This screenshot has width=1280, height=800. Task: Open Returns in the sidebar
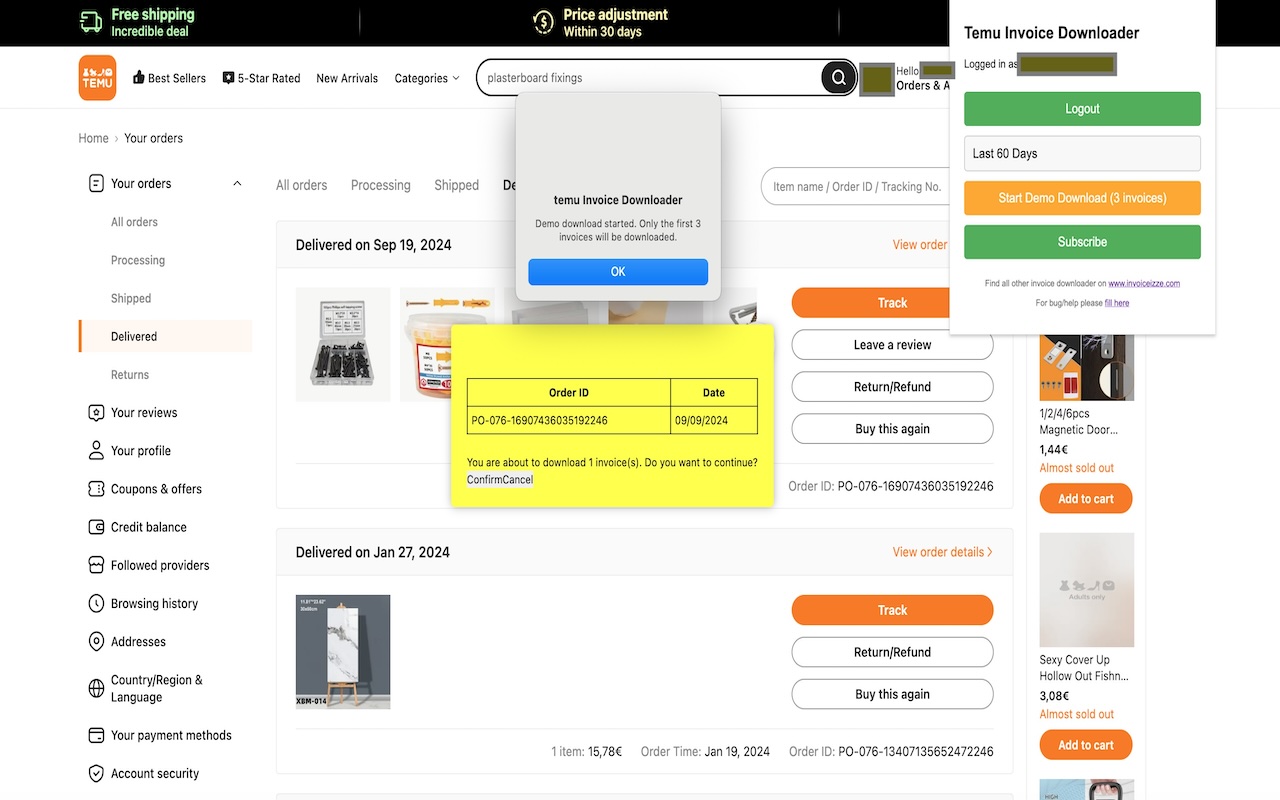pyautogui.click(x=130, y=374)
